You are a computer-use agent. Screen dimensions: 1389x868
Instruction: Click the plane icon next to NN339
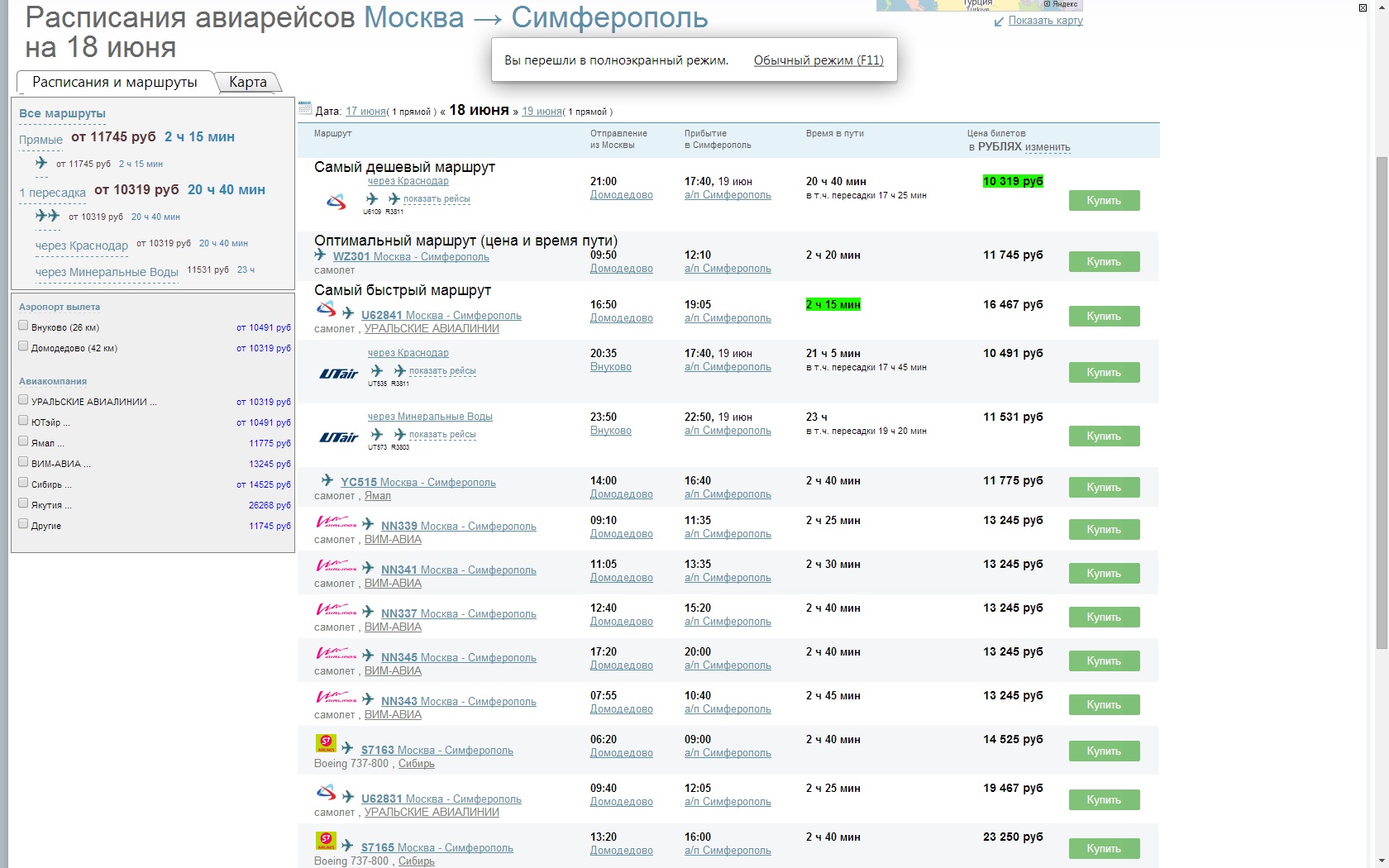coord(368,524)
